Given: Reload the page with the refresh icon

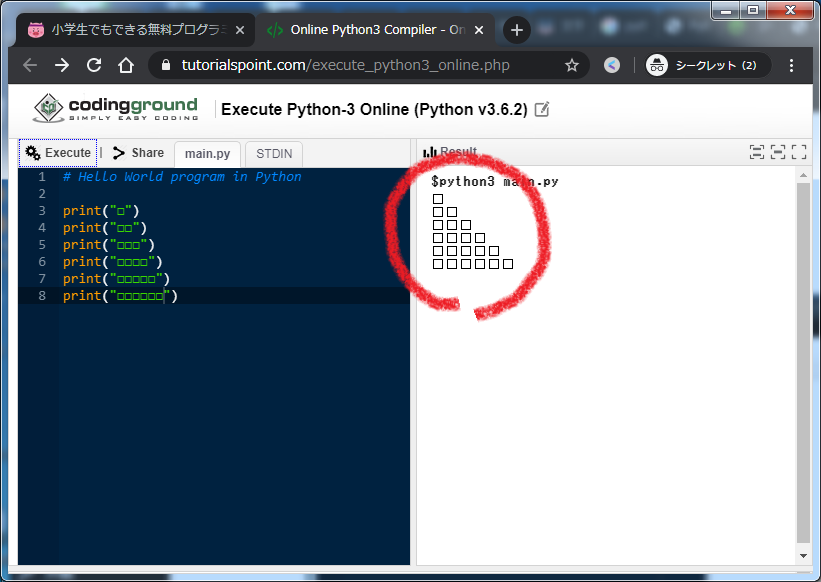Looking at the screenshot, I should (x=94, y=65).
